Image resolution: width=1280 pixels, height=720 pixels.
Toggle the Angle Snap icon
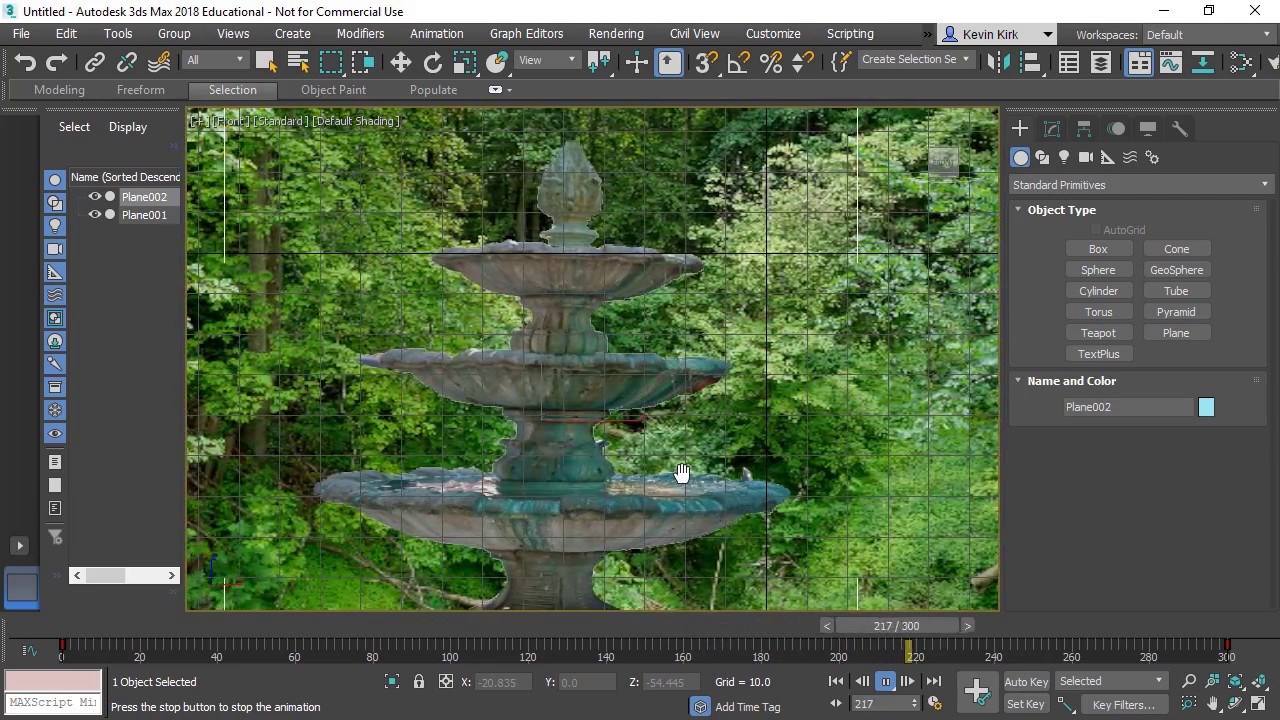(x=738, y=62)
